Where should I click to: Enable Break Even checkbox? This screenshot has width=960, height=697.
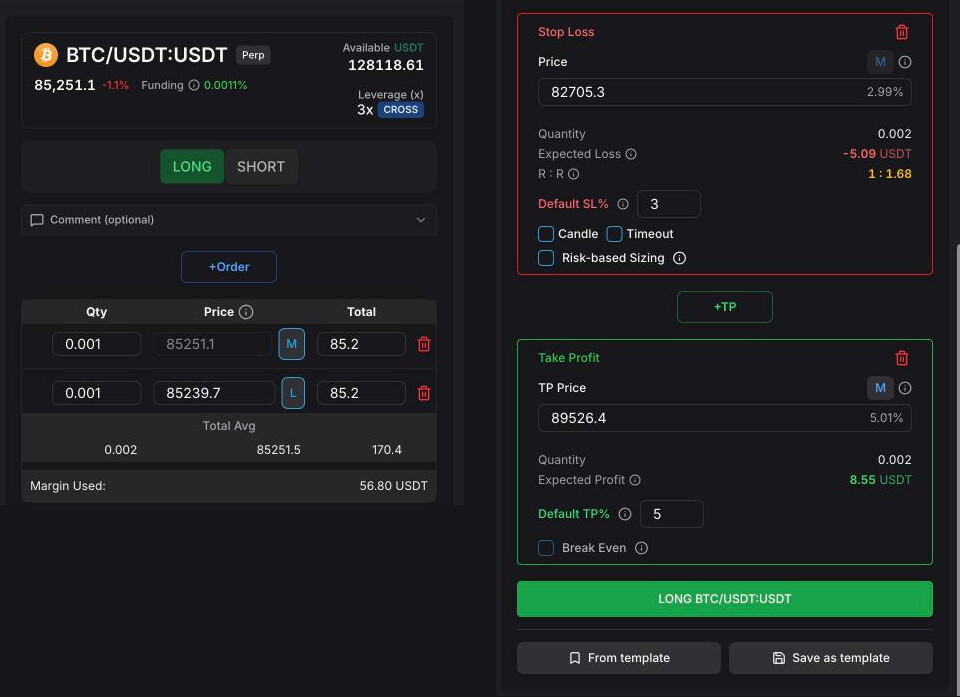[x=546, y=548]
